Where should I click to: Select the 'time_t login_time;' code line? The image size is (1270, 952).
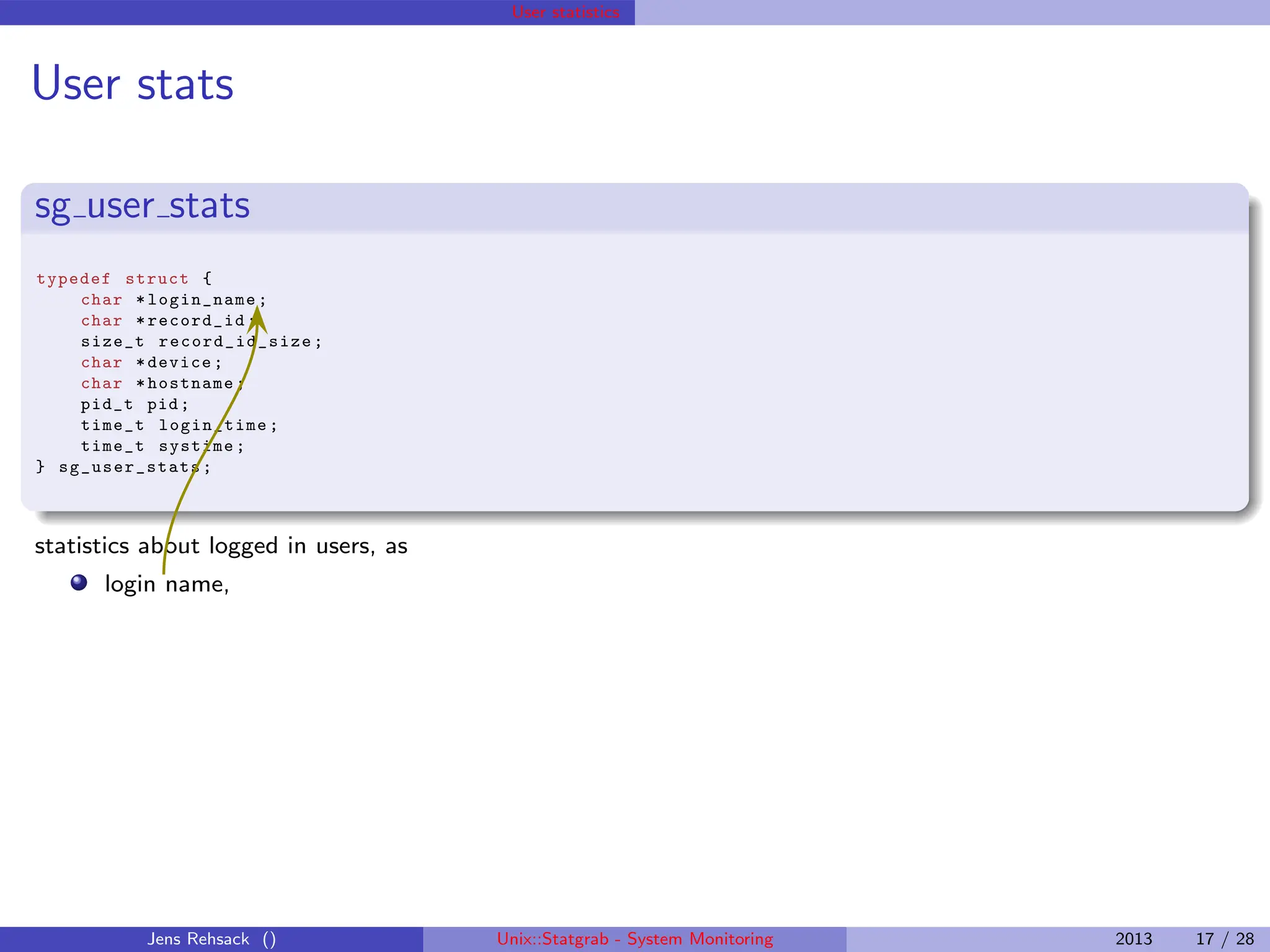(x=179, y=425)
